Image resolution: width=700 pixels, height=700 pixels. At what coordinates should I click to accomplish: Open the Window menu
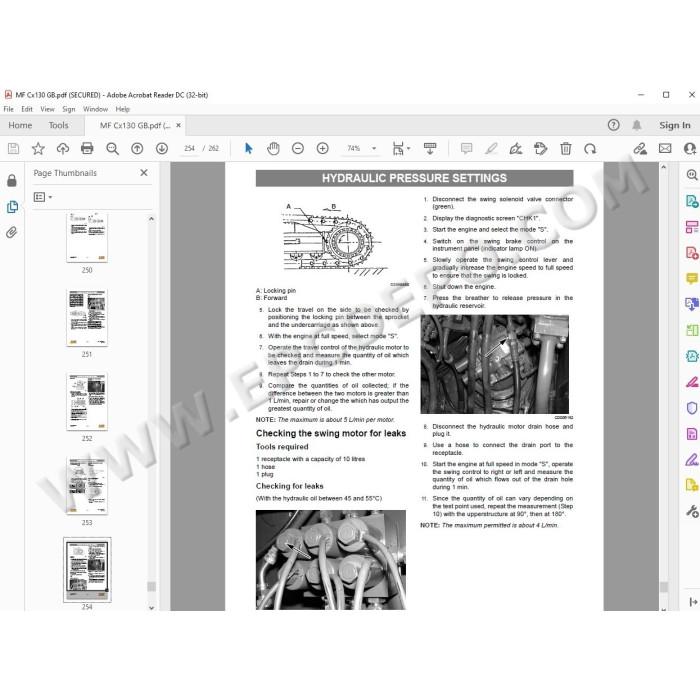pos(96,109)
